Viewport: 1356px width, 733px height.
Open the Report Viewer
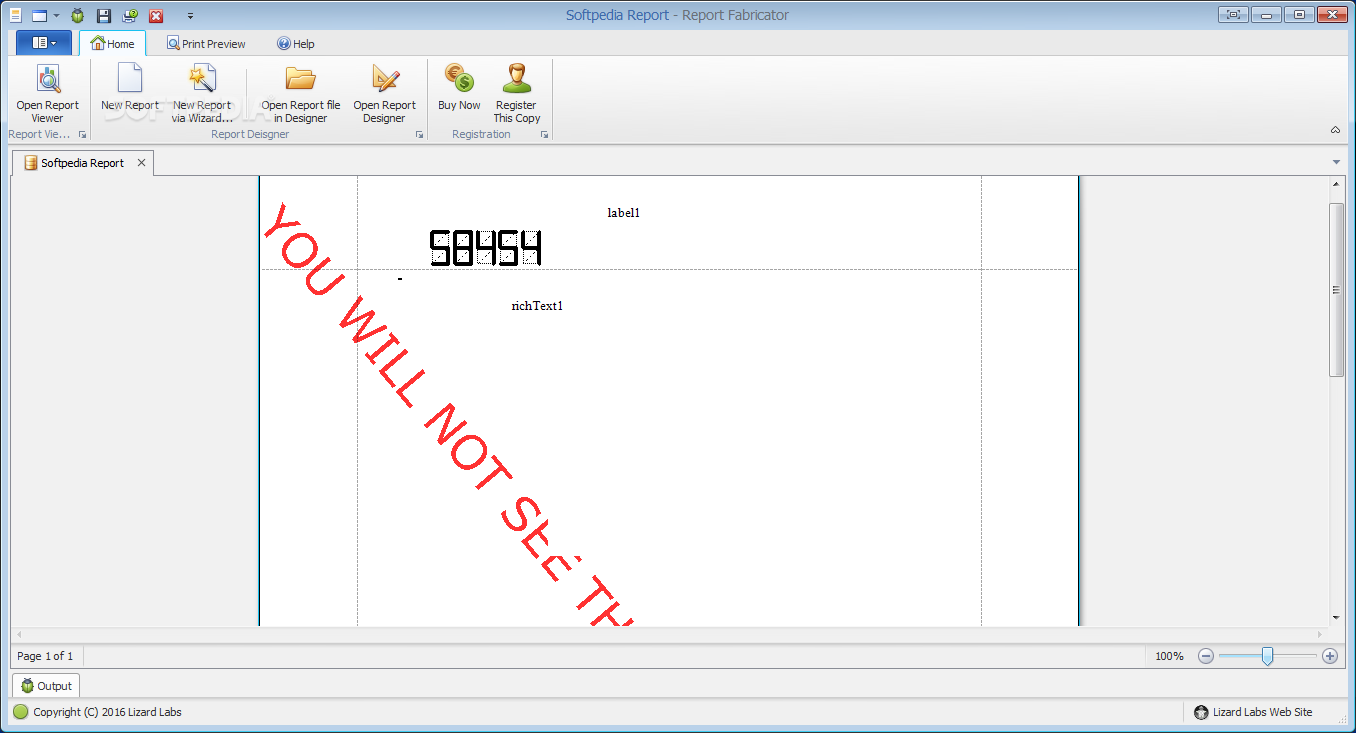[47, 93]
